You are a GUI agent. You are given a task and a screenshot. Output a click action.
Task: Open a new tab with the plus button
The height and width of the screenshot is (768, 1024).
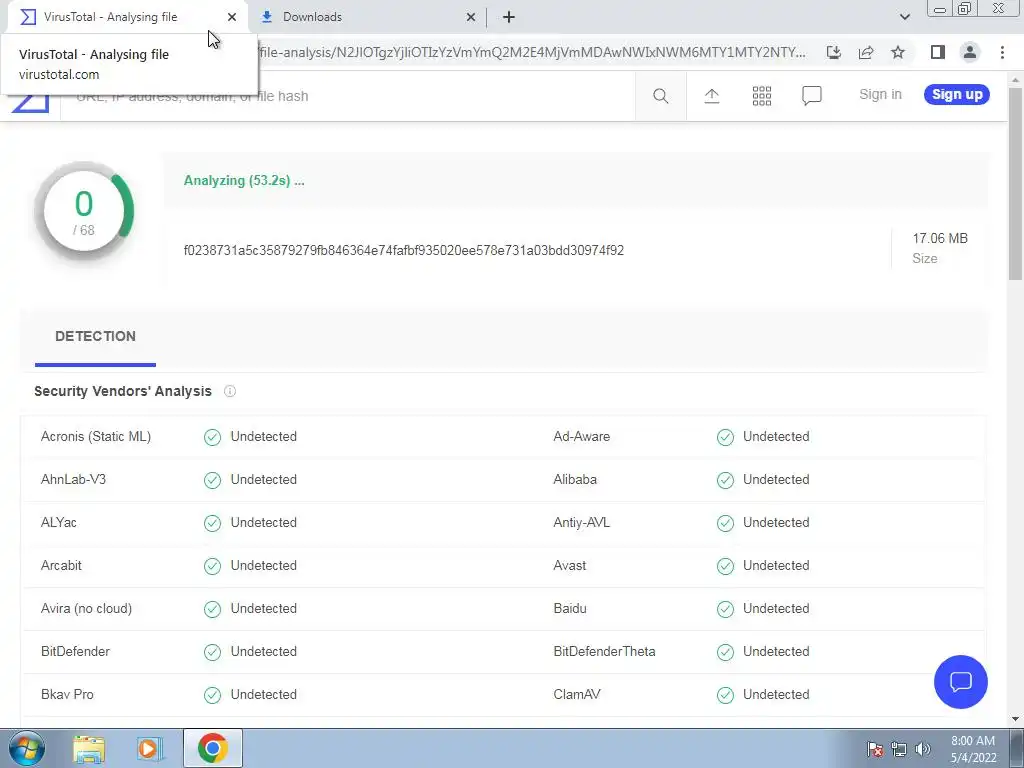click(x=509, y=17)
